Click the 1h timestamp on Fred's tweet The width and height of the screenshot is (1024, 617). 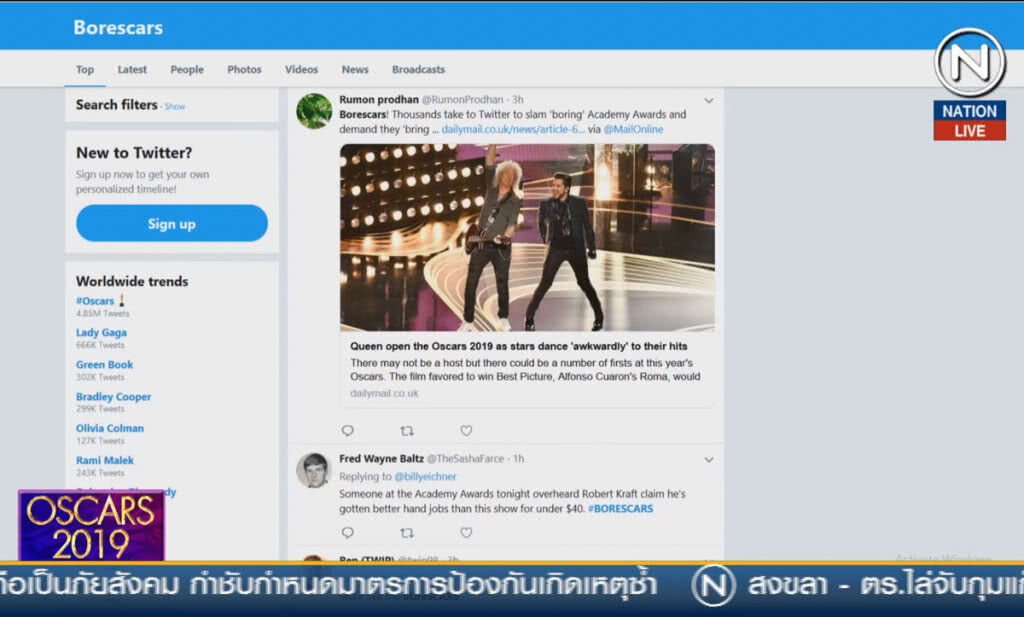[519, 459]
